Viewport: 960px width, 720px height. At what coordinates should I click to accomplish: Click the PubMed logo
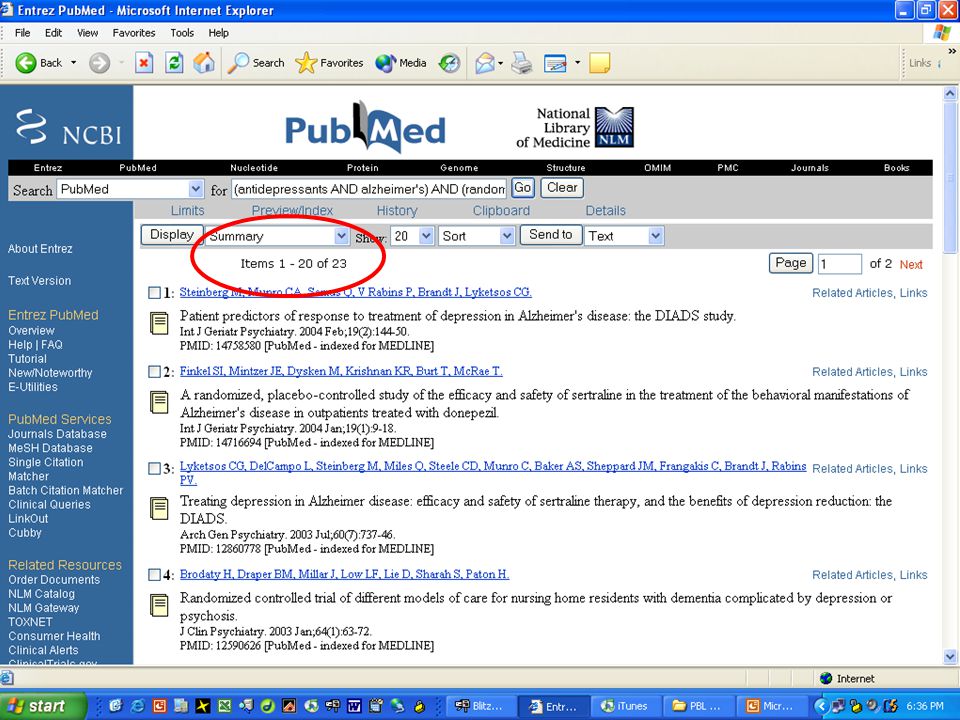click(x=366, y=127)
